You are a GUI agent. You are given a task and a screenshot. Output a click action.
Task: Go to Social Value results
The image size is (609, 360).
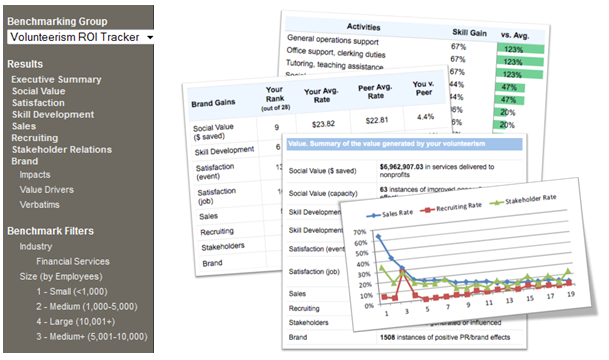coord(38,91)
